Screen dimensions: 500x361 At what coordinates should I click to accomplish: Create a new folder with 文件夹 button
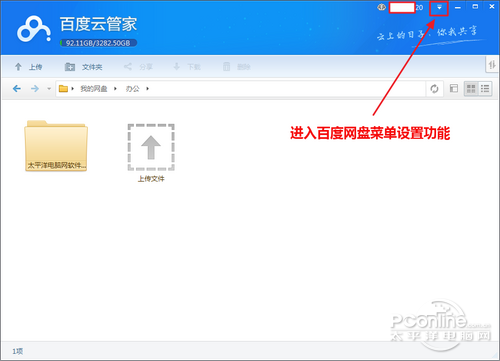click(x=83, y=67)
